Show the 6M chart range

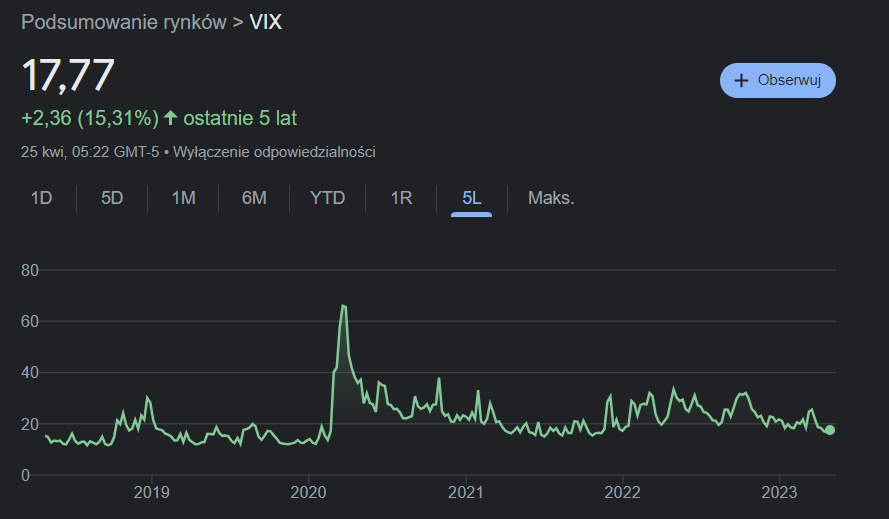(254, 198)
